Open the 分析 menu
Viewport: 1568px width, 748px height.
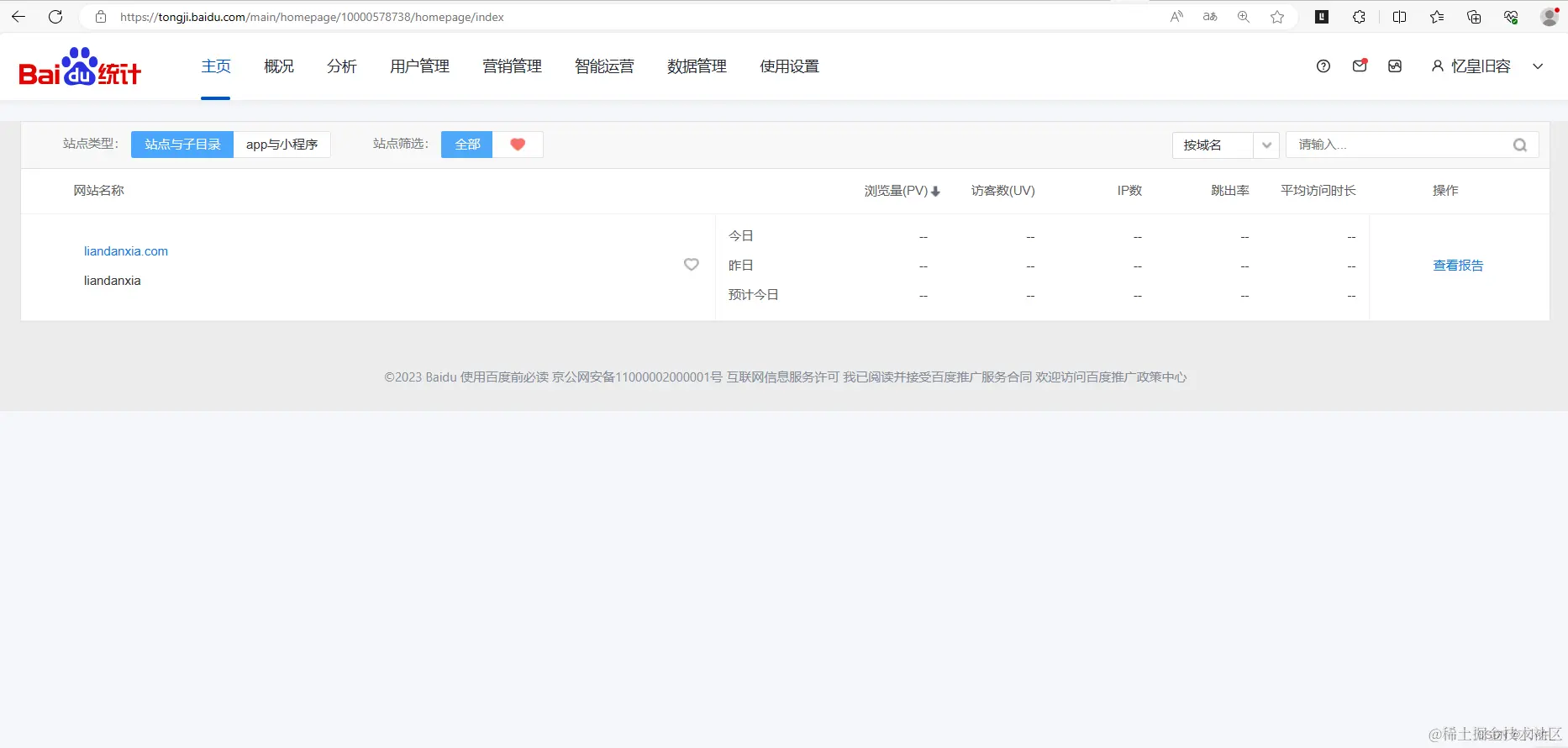[x=342, y=66]
